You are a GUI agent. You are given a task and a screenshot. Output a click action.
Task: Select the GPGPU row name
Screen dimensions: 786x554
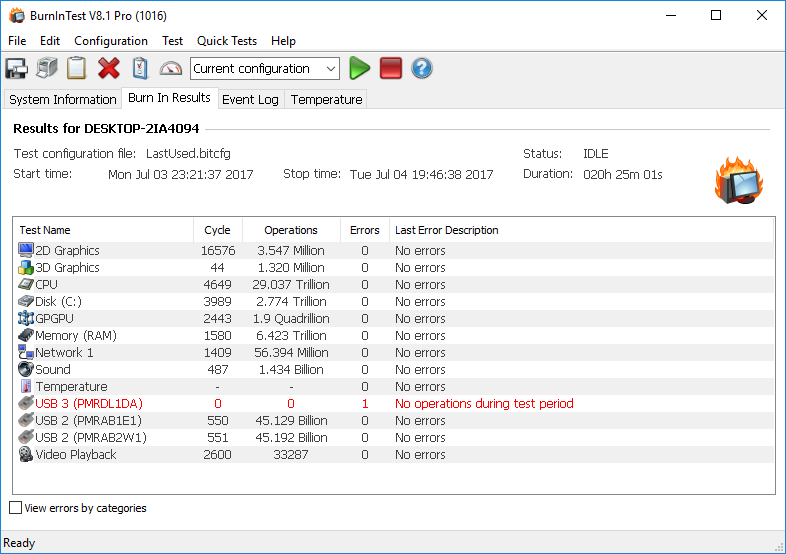tap(54, 318)
